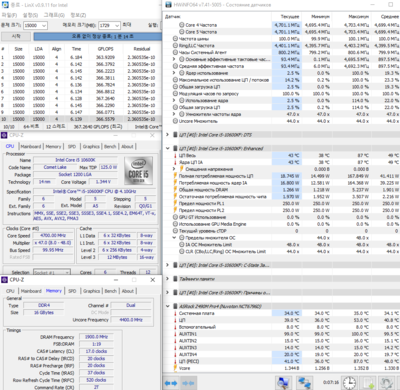The height and width of the screenshot is (390, 400).
Task: Start logging with the document arrow icon
Action: point(369,383)
